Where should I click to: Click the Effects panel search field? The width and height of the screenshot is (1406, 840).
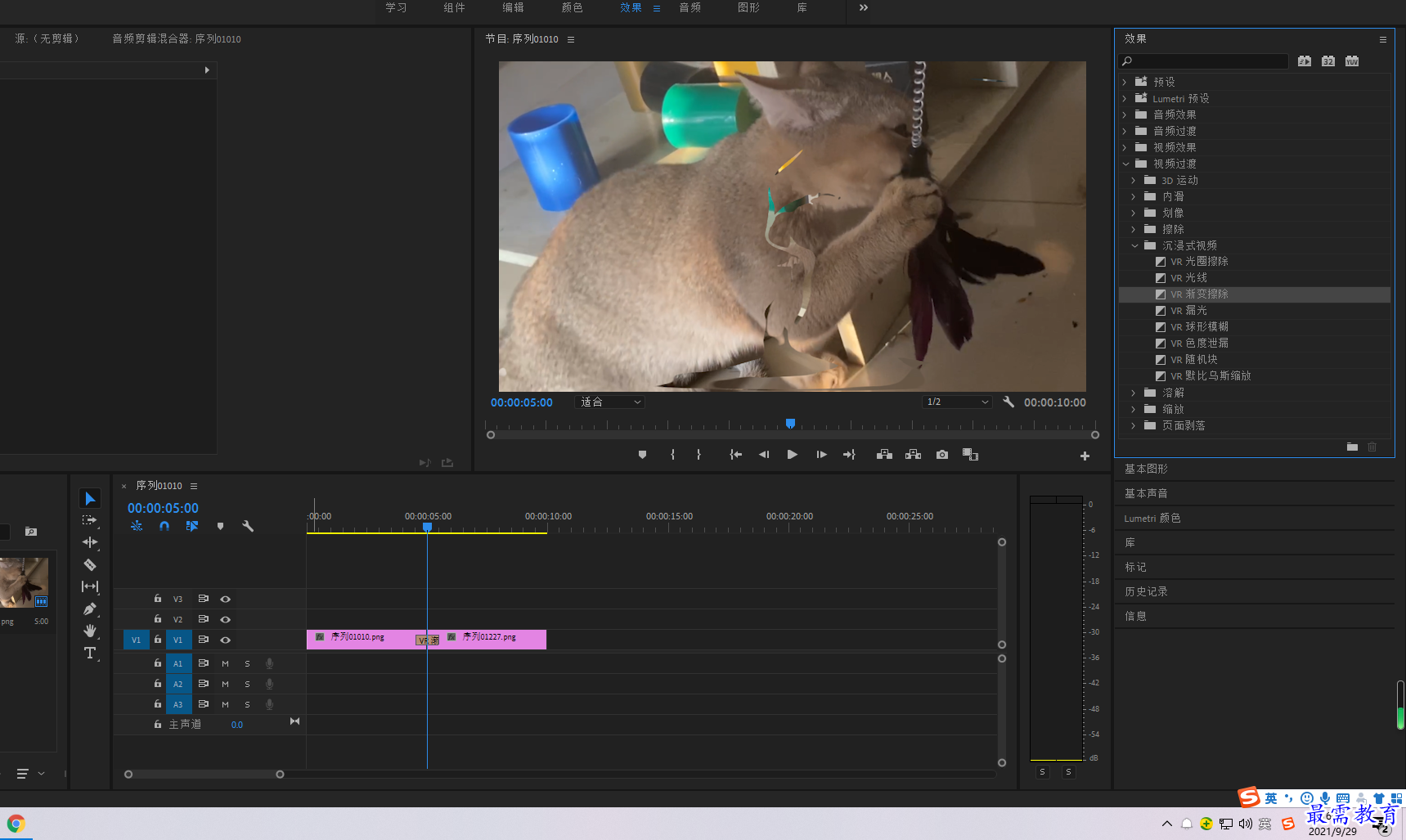coord(1204,61)
